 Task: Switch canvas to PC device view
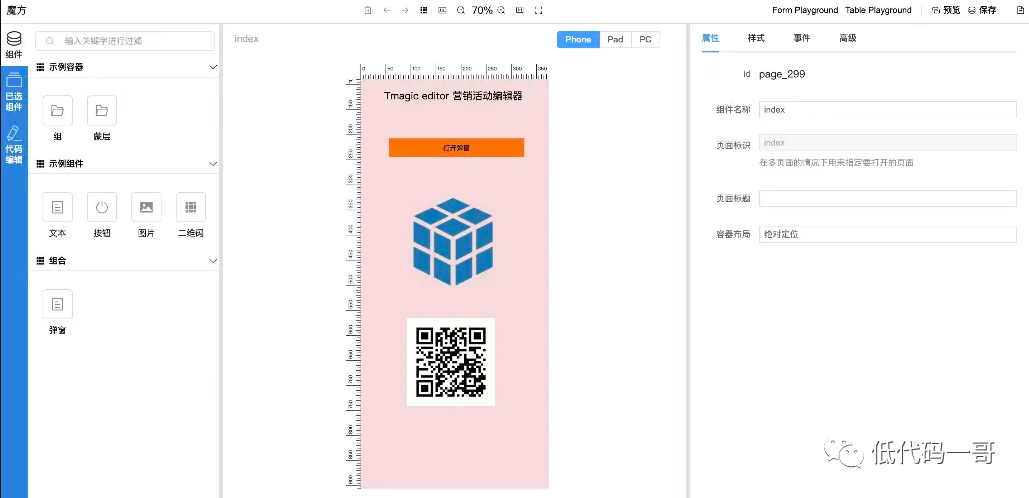[x=645, y=39]
